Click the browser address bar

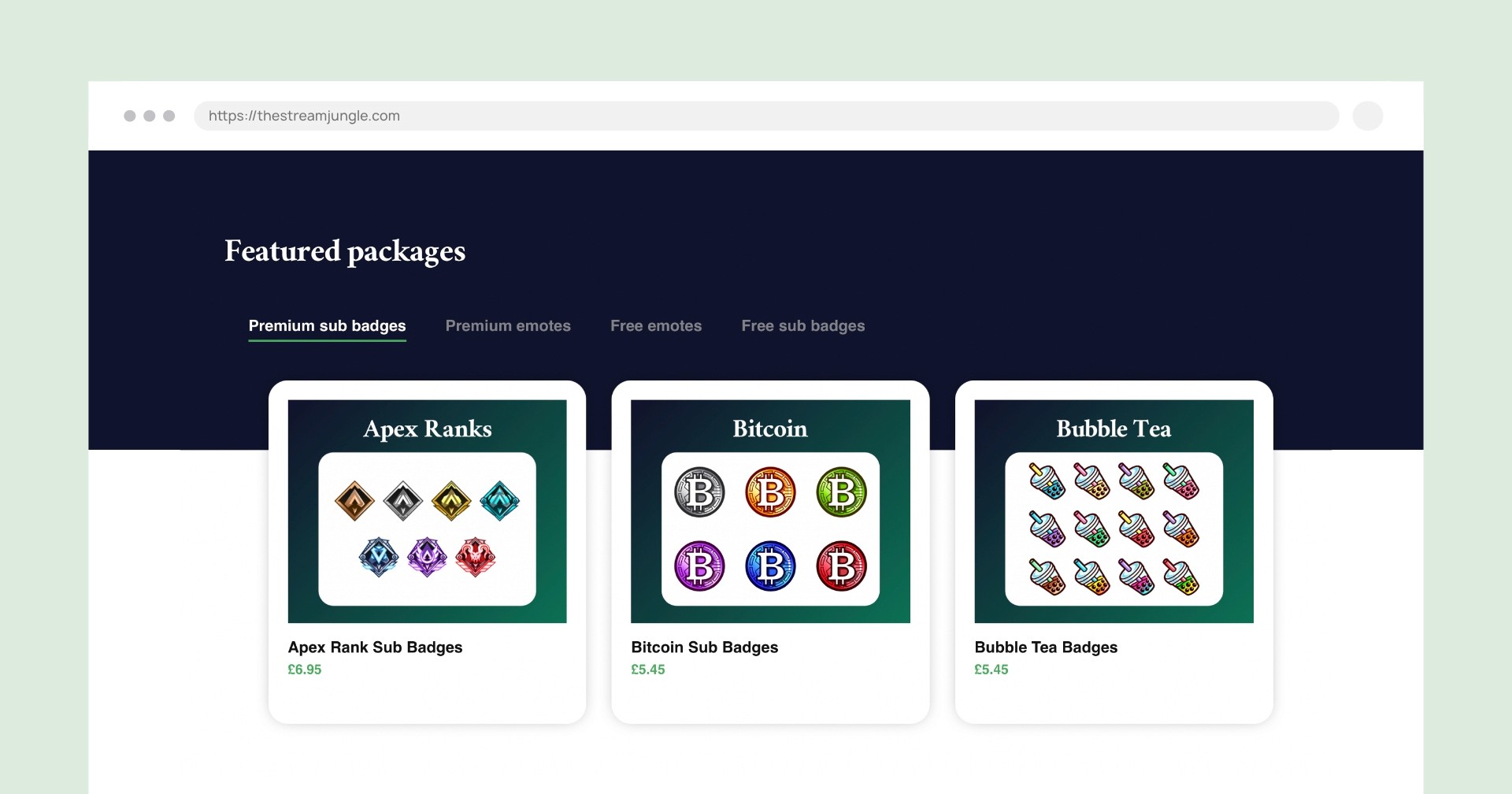766,116
